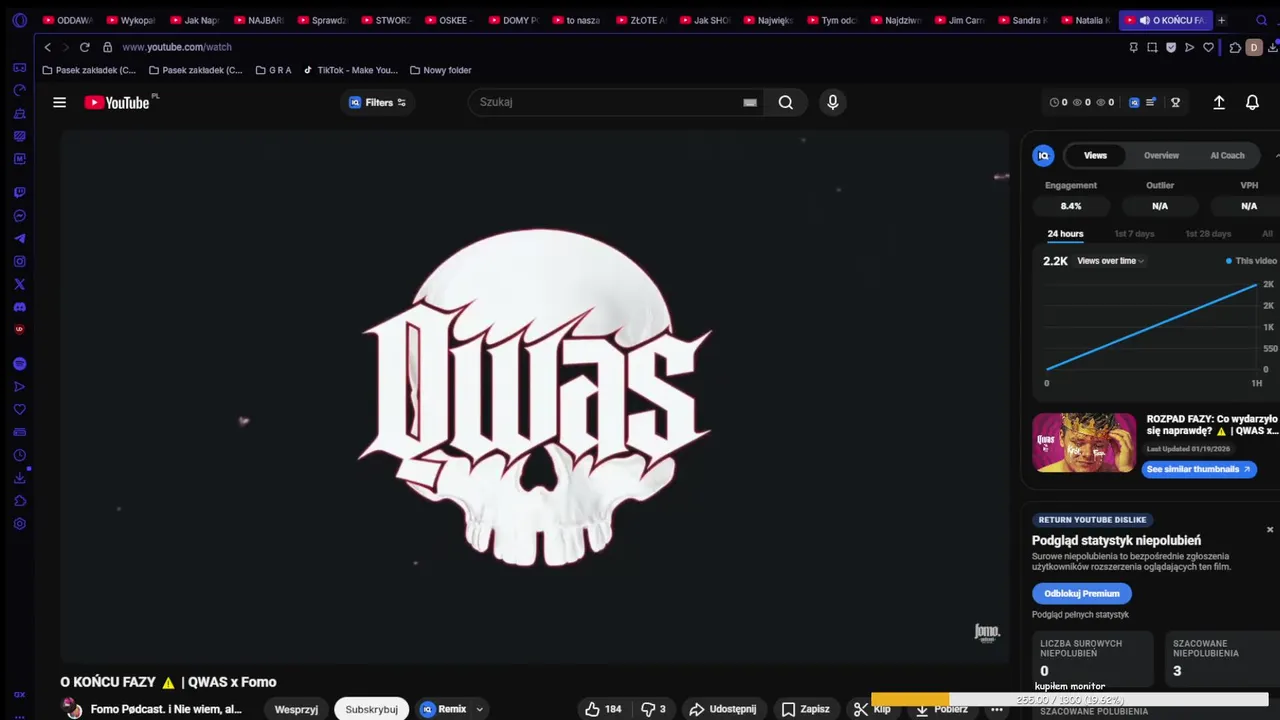Open browser tab search magnifier
Viewport: 1280px width, 720px height.
point(1262,20)
